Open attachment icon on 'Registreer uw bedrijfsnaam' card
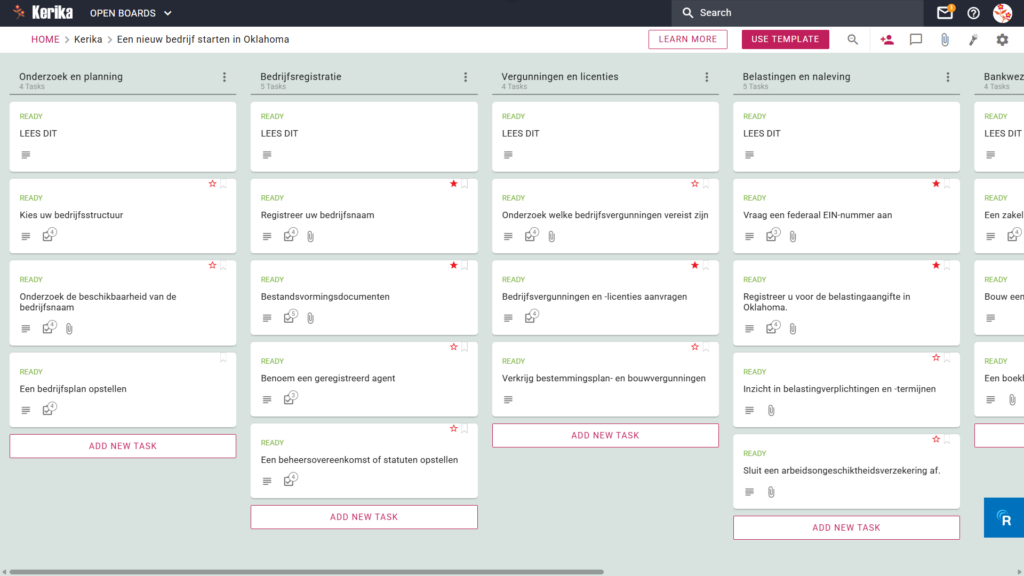Screen dimensions: 1024x576 [x=310, y=236]
